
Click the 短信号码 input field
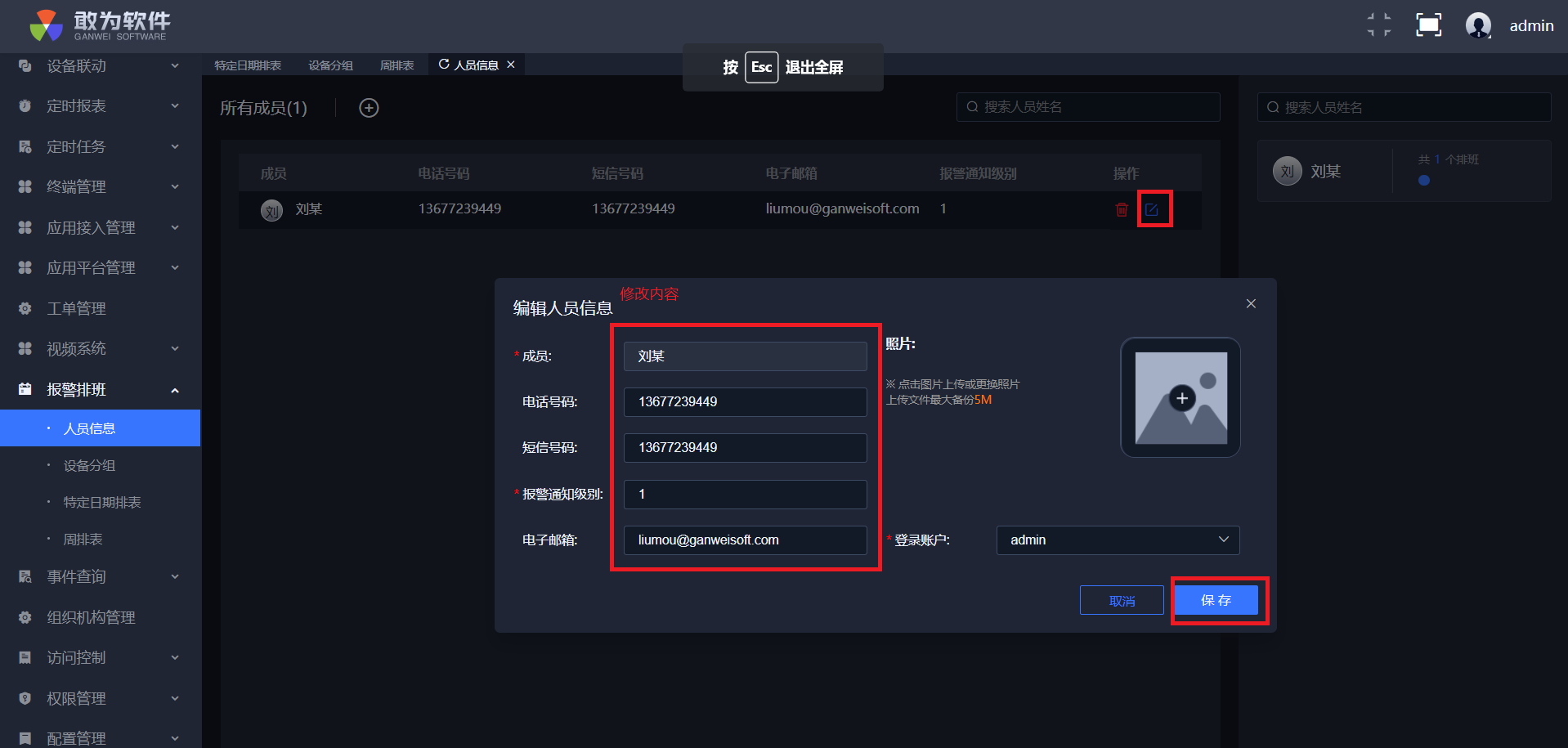pyautogui.click(x=745, y=448)
